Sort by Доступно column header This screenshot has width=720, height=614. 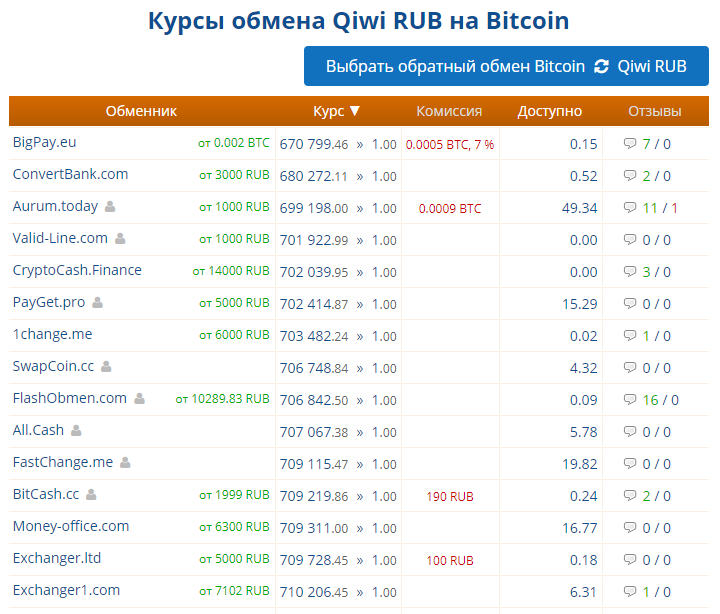550,111
